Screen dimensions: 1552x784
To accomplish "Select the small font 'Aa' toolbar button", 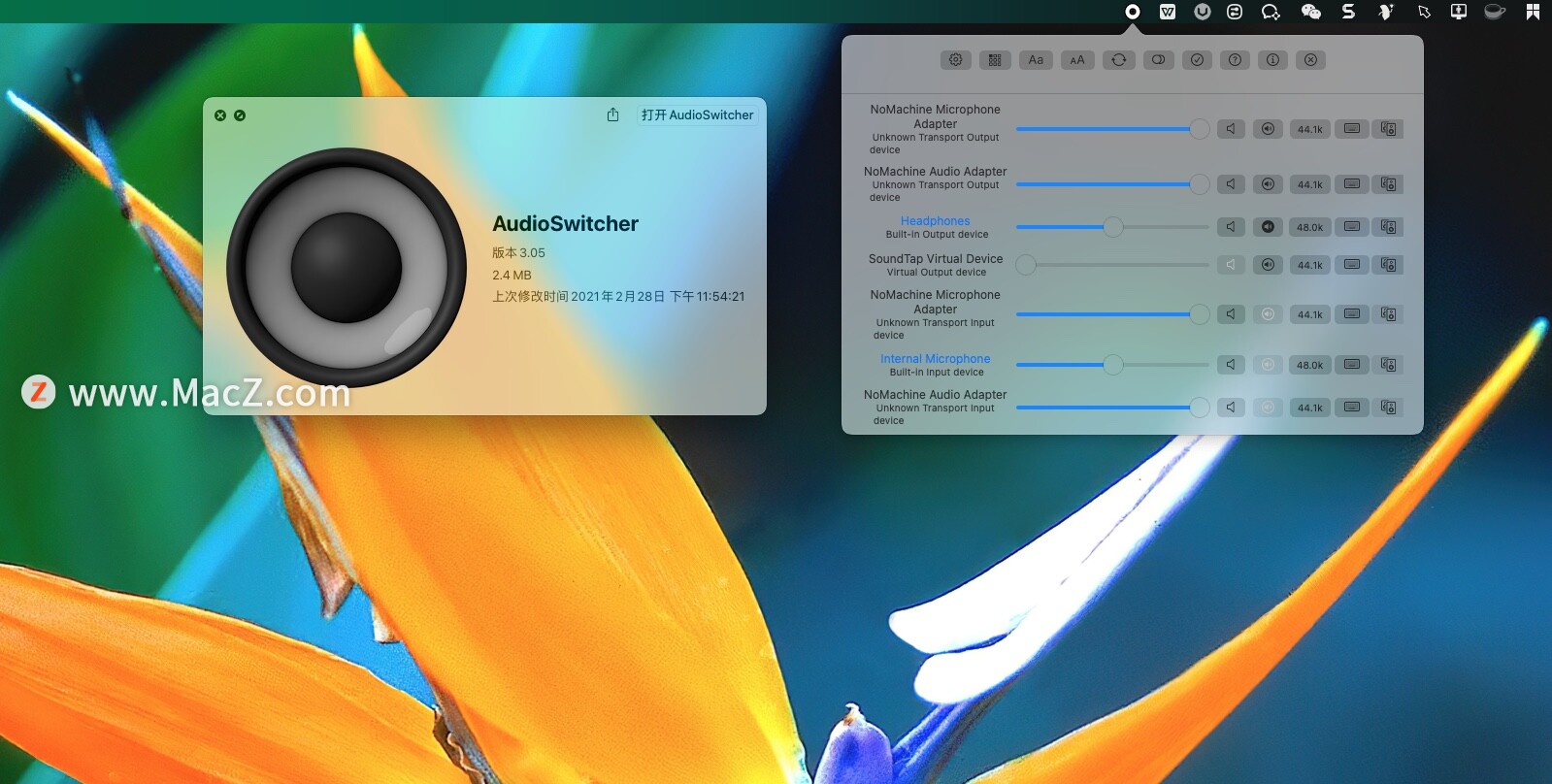I will [x=1036, y=60].
